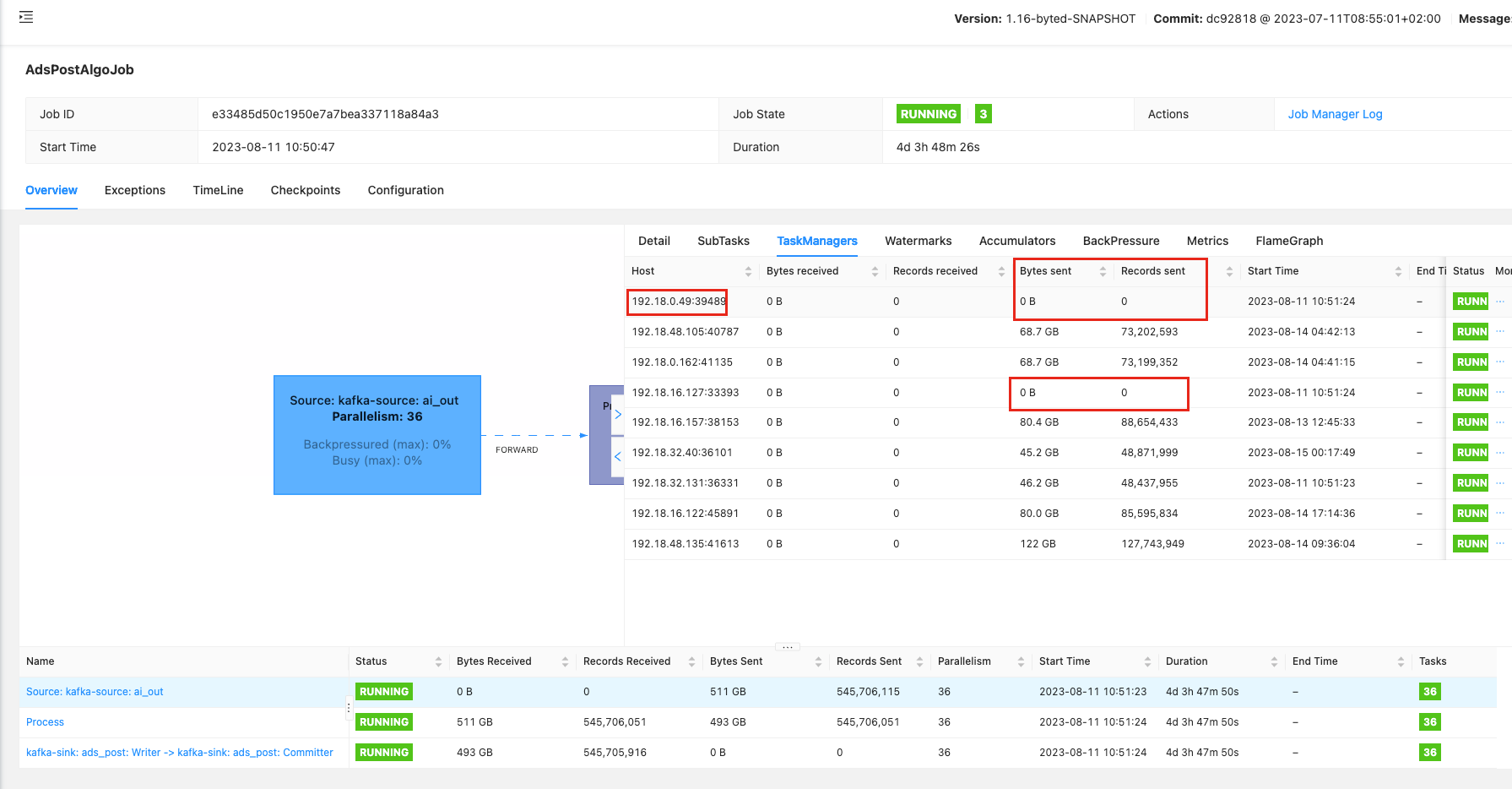Click host cell 192.18.0.49:39489

pyautogui.click(x=679, y=302)
